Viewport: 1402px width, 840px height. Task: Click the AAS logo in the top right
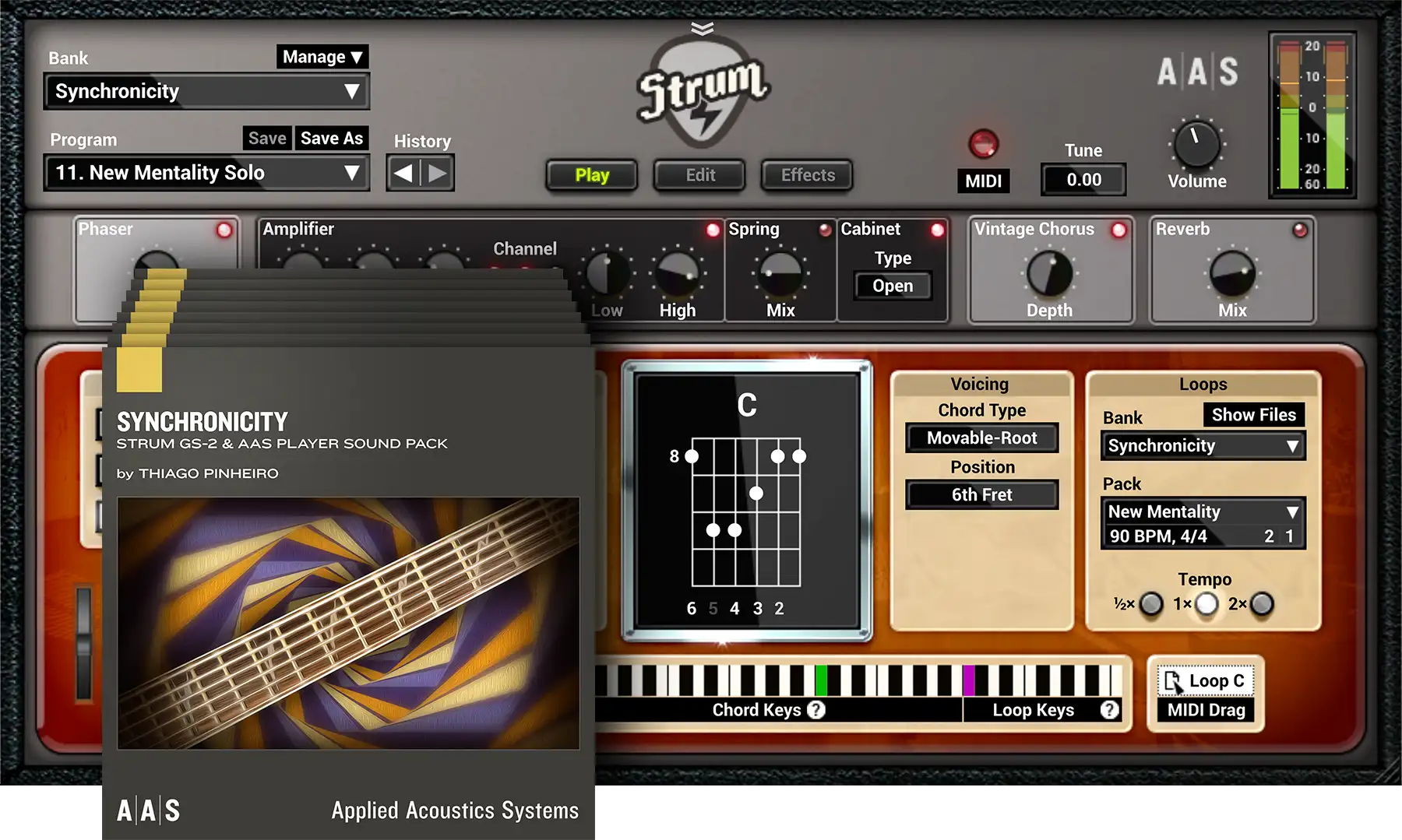(x=1197, y=71)
